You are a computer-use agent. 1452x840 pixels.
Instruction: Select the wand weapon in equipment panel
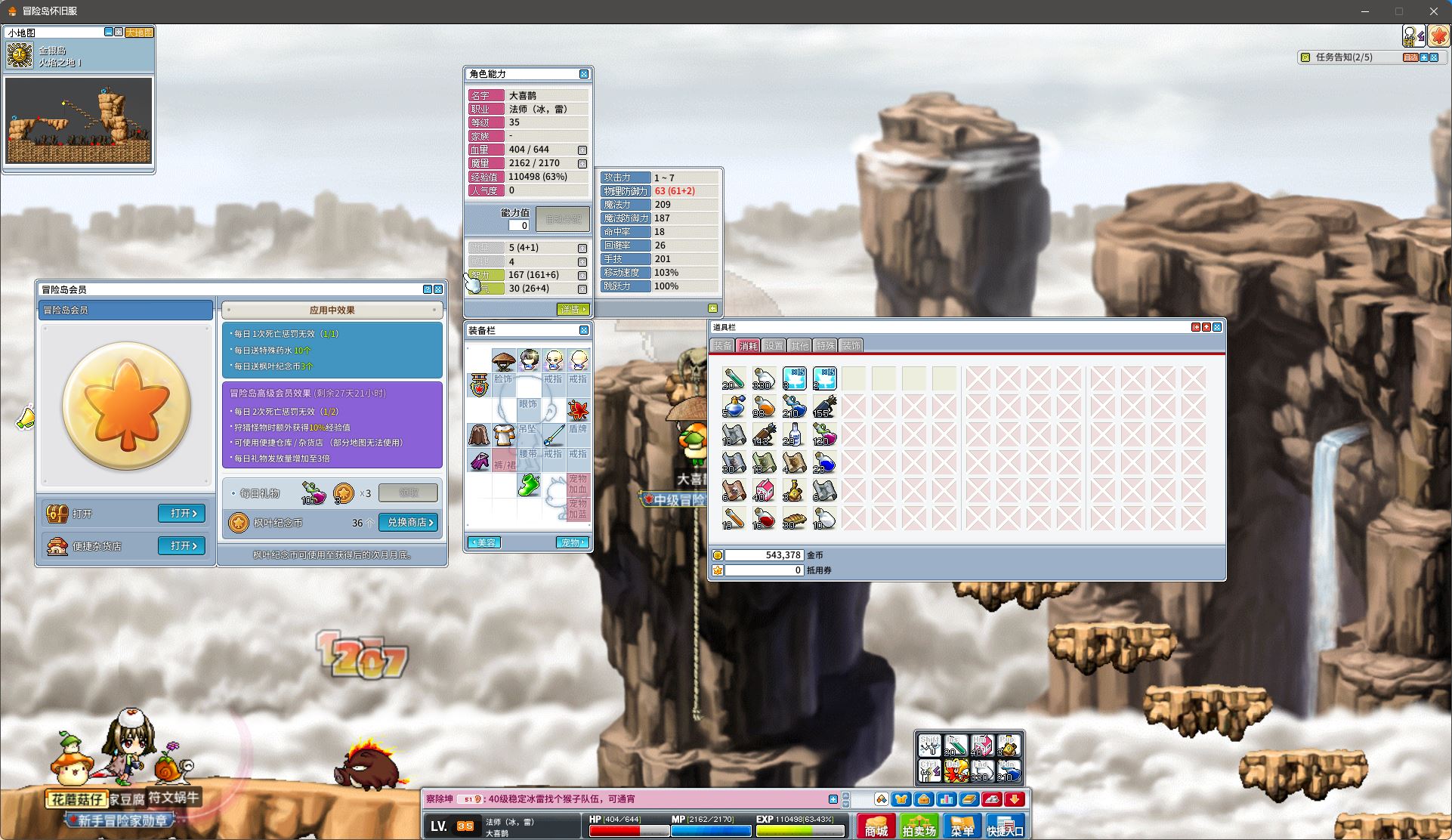(554, 435)
